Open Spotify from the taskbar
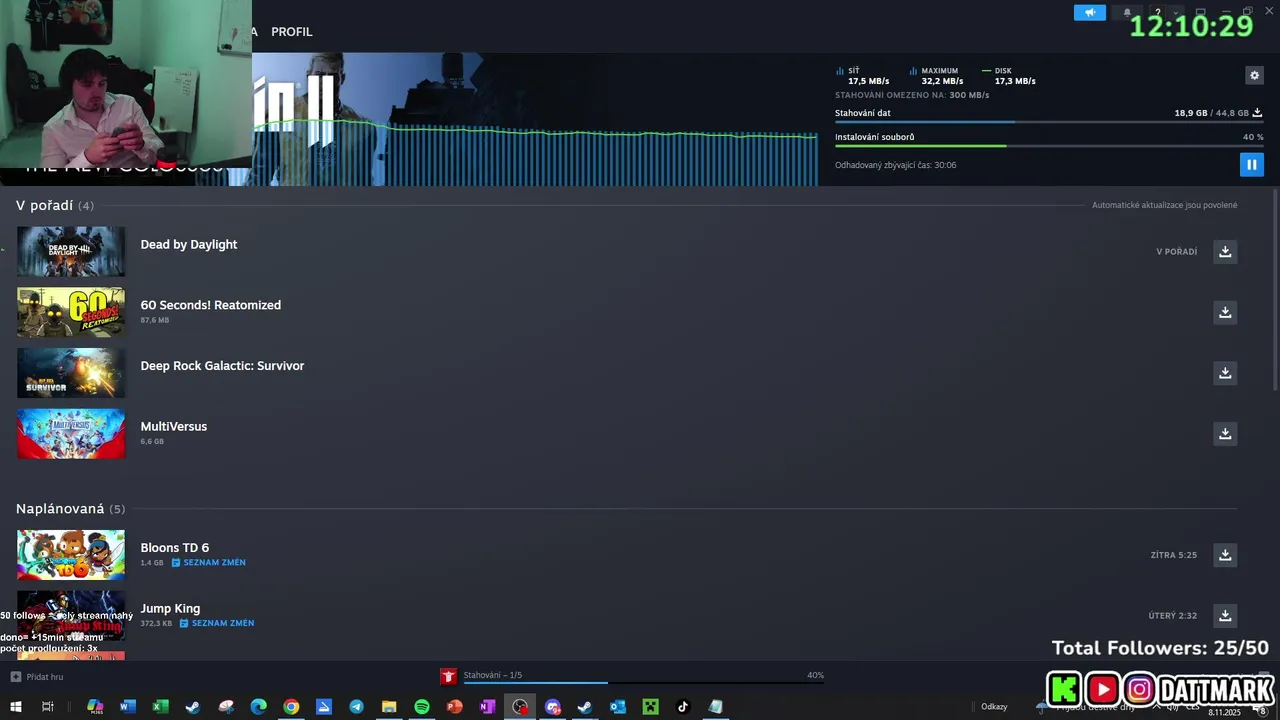Viewport: 1280px width, 720px height. pos(422,707)
